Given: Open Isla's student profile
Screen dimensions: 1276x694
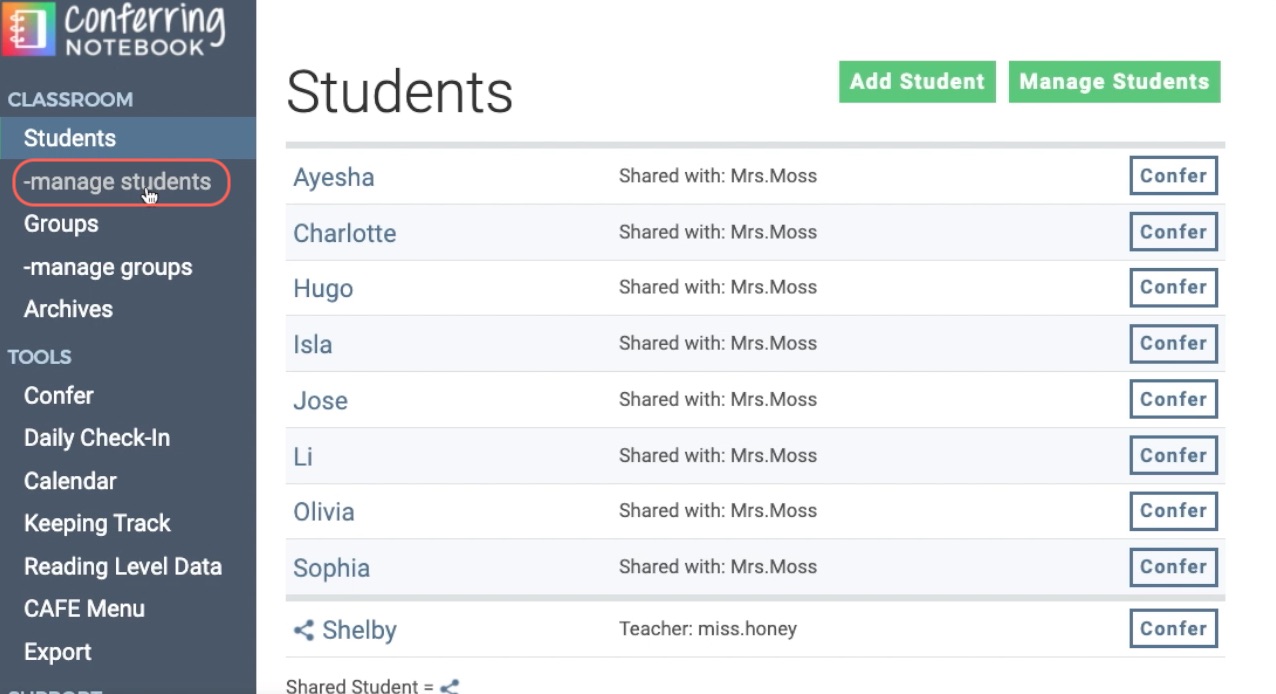Looking at the screenshot, I should (312, 343).
